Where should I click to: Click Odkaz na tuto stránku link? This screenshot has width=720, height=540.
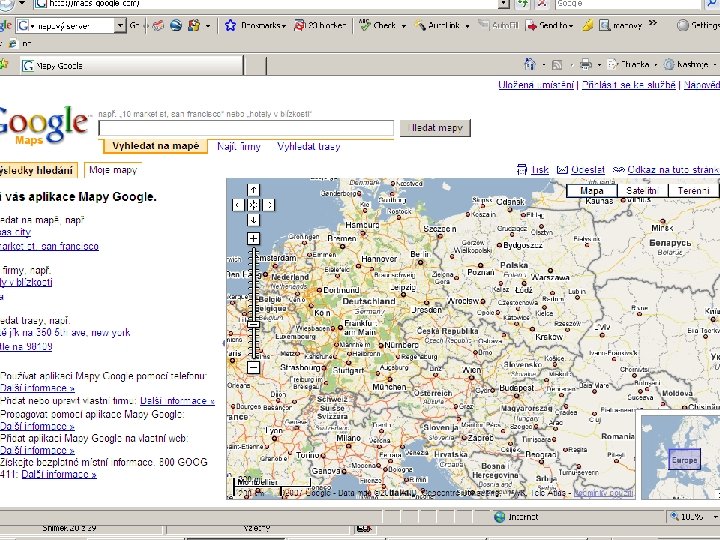coord(674,170)
